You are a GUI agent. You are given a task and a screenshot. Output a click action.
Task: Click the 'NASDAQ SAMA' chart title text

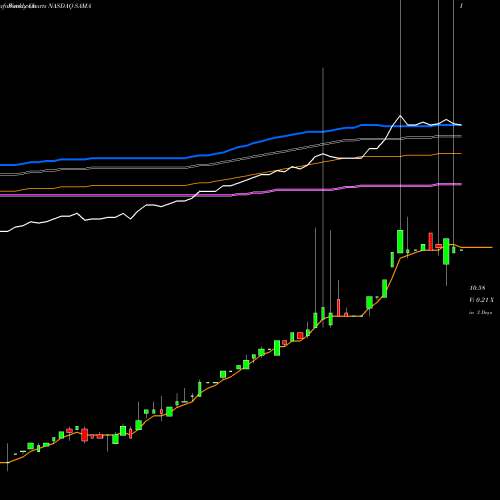click(70, 6)
